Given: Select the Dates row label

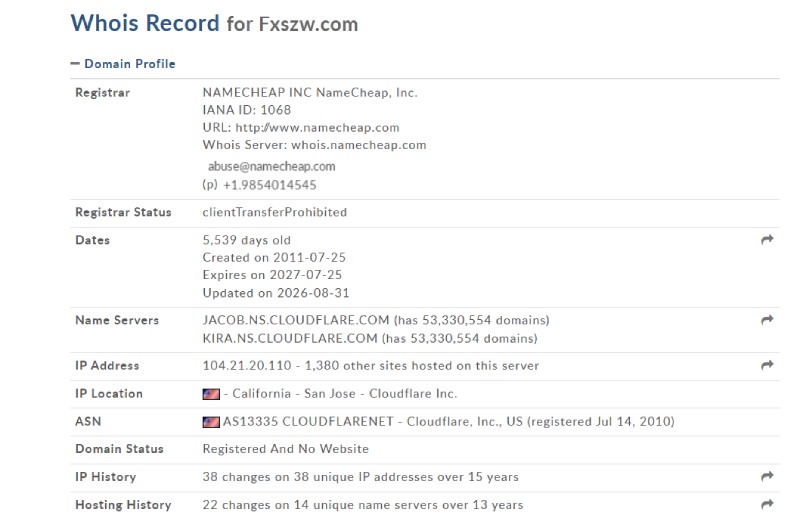Looking at the screenshot, I should click(x=92, y=240).
